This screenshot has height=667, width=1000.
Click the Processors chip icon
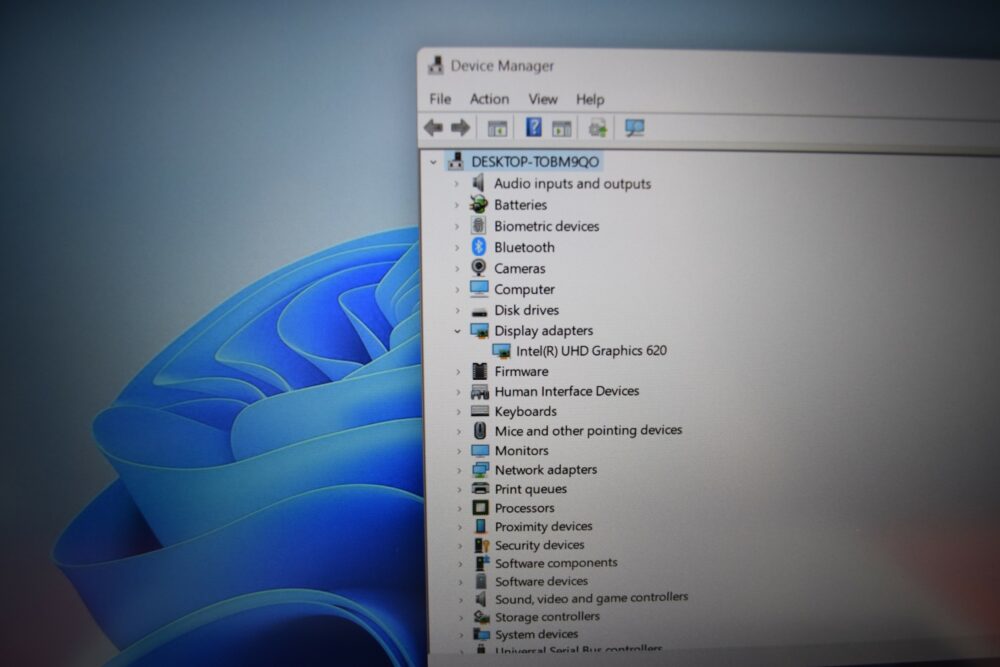[x=480, y=508]
